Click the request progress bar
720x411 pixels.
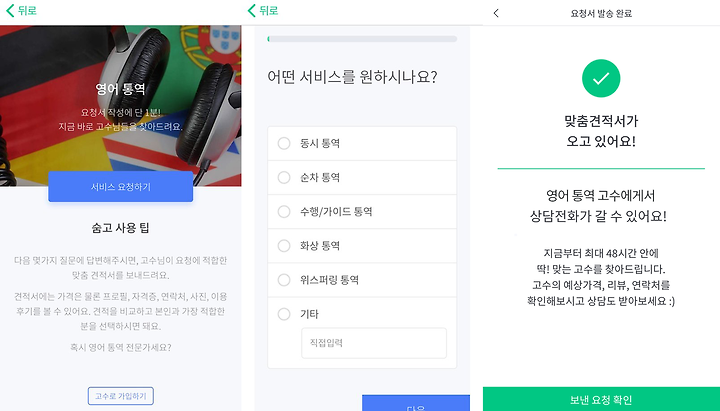click(362, 39)
